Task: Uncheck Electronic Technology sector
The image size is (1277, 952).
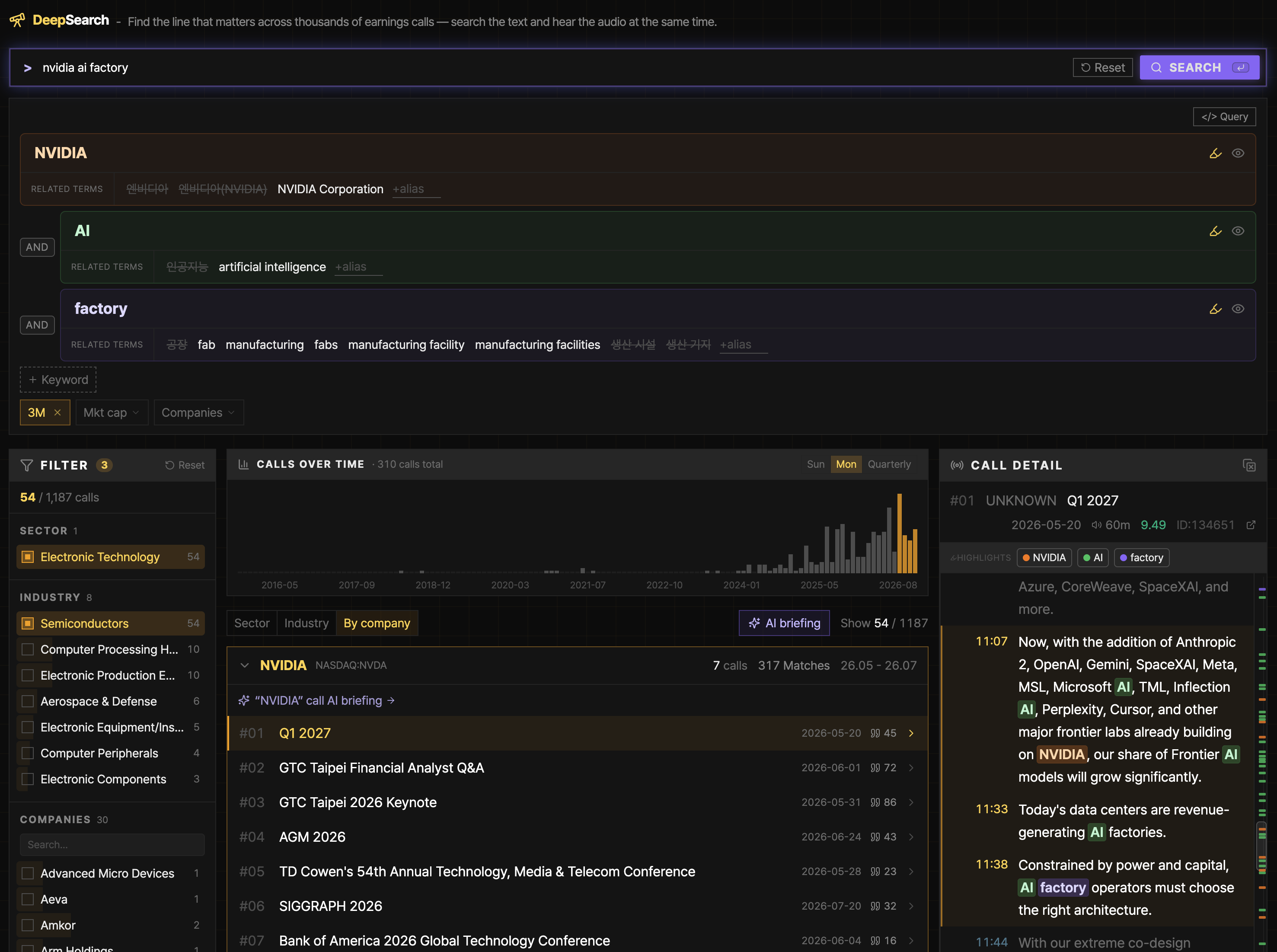Action: click(28, 557)
